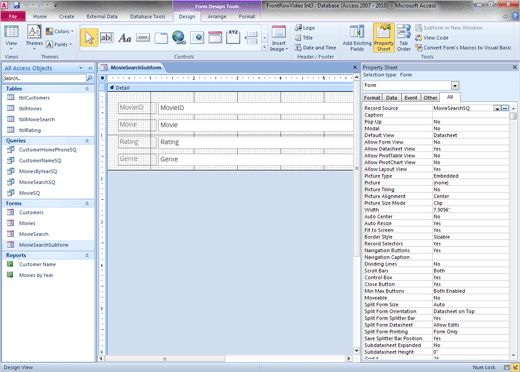Open the File tab
Image resolution: width=520 pixels, height=372 pixels.
tap(13, 16)
